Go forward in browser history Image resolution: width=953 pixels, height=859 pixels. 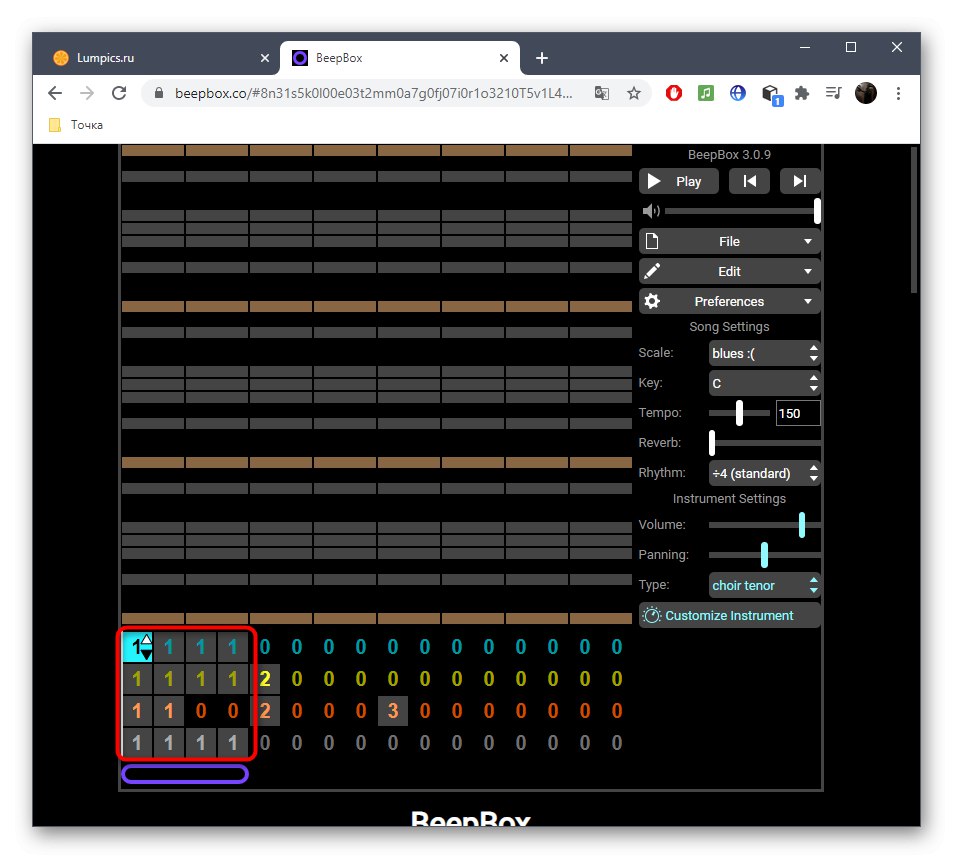[87, 93]
